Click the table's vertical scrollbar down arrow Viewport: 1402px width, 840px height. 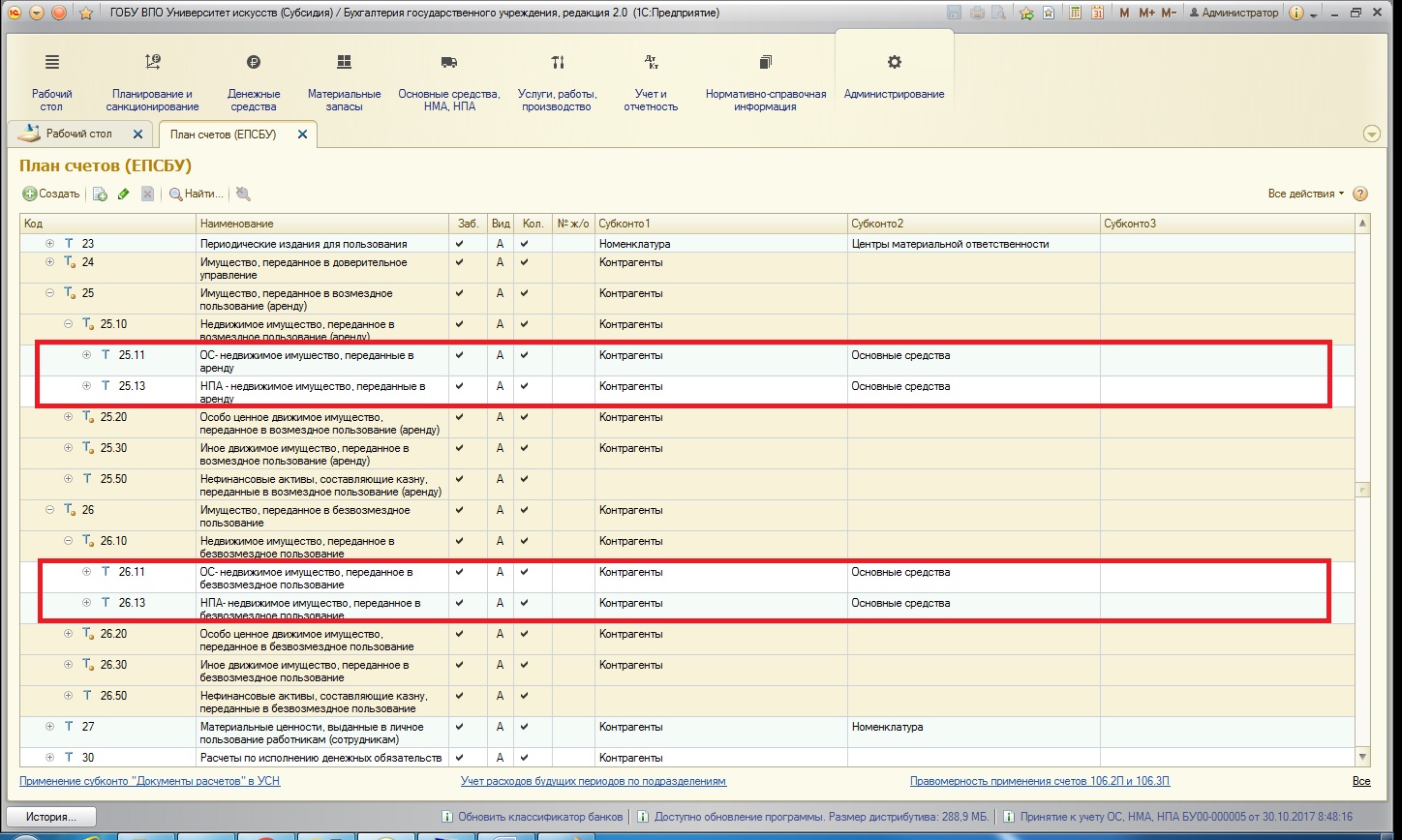(x=1363, y=757)
